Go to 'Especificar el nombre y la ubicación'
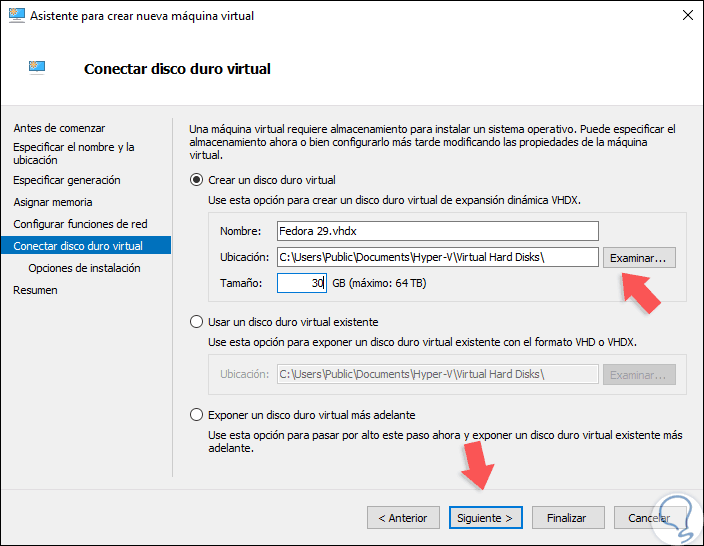 pyautogui.click(x=73, y=153)
